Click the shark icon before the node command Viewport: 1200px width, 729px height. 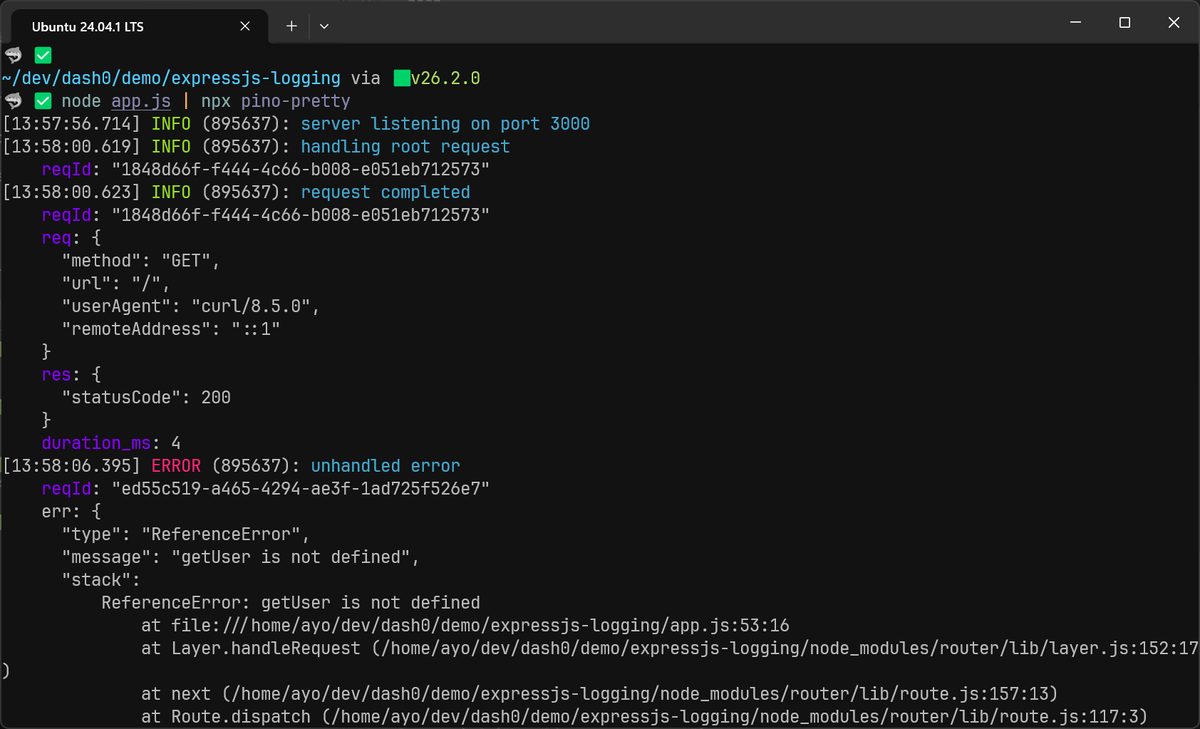pyautogui.click(x=12, y=101)
